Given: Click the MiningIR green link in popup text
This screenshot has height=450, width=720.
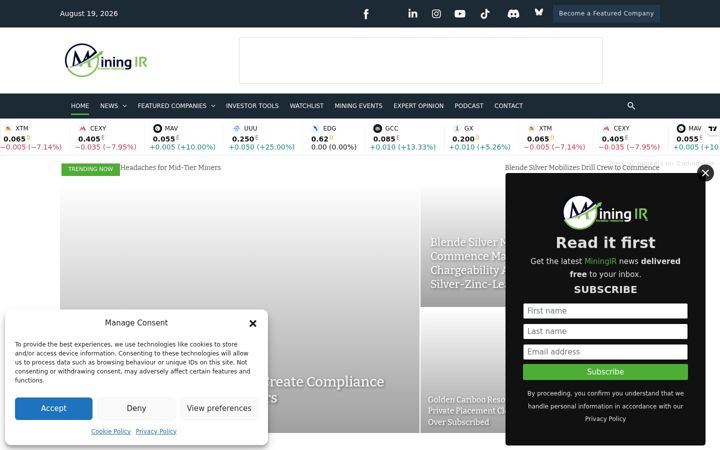Looking at the screenshot, I should pyautogui.click(x=600, y=261).
